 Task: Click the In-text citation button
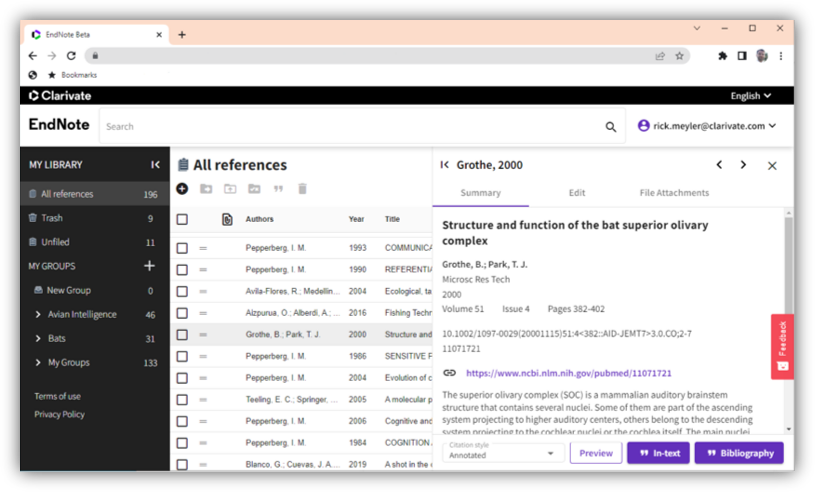pyautogui.click(x=659, y=453)
